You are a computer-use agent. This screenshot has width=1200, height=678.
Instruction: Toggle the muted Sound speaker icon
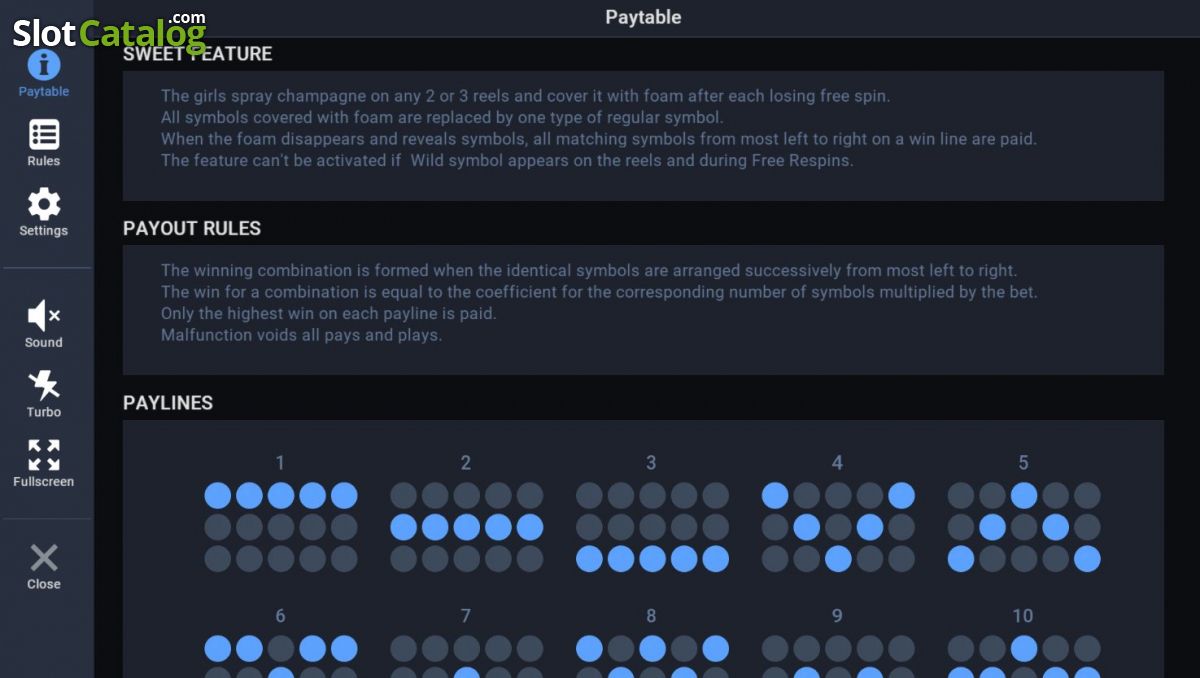pos(44,316)
